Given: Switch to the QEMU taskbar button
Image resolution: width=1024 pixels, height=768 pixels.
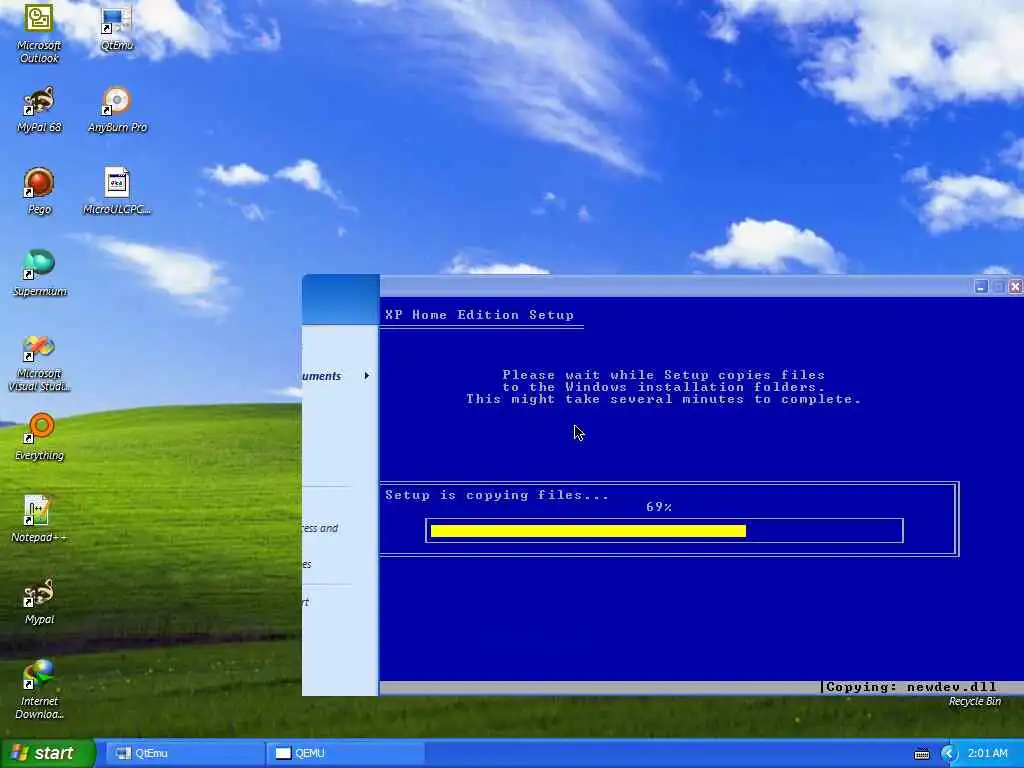Looking at the screenshot, I should pyautogui.click(x=345, y=753).
